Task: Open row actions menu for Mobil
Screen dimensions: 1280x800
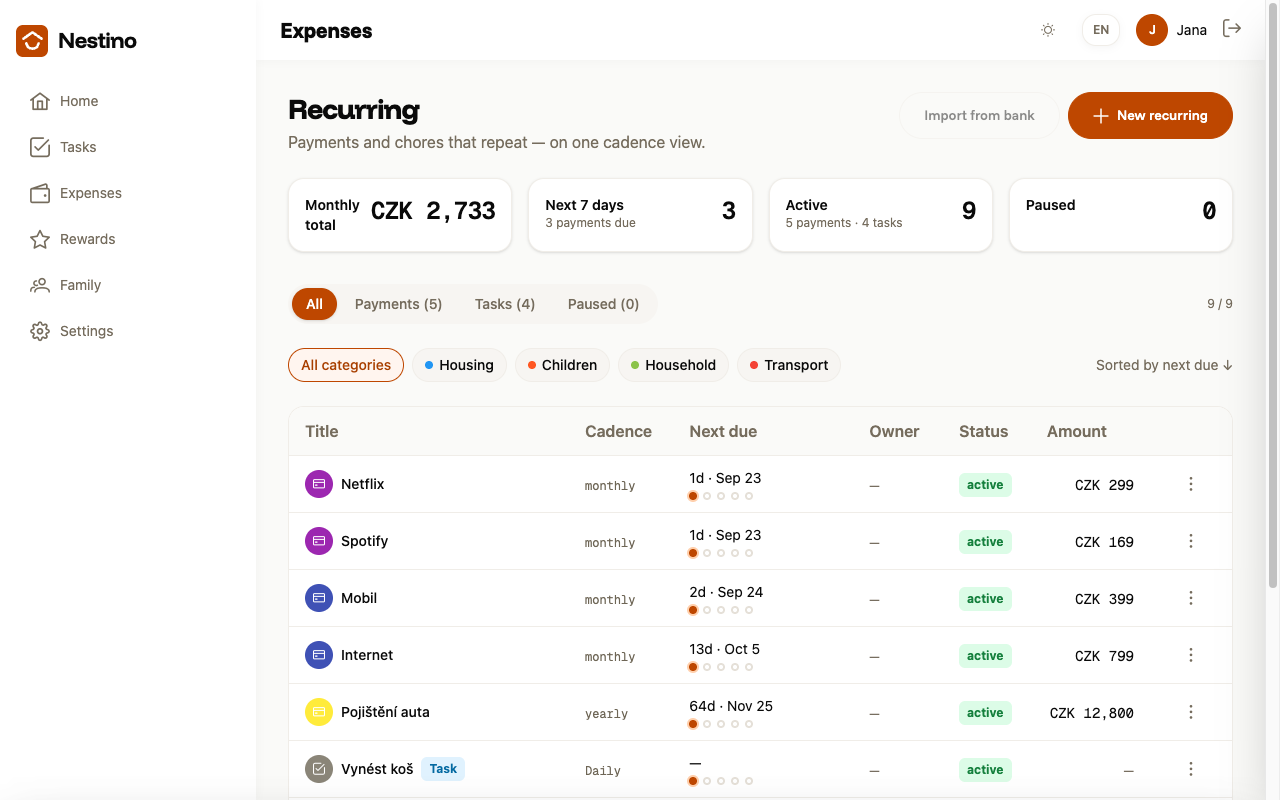Action: point(1191,598)
